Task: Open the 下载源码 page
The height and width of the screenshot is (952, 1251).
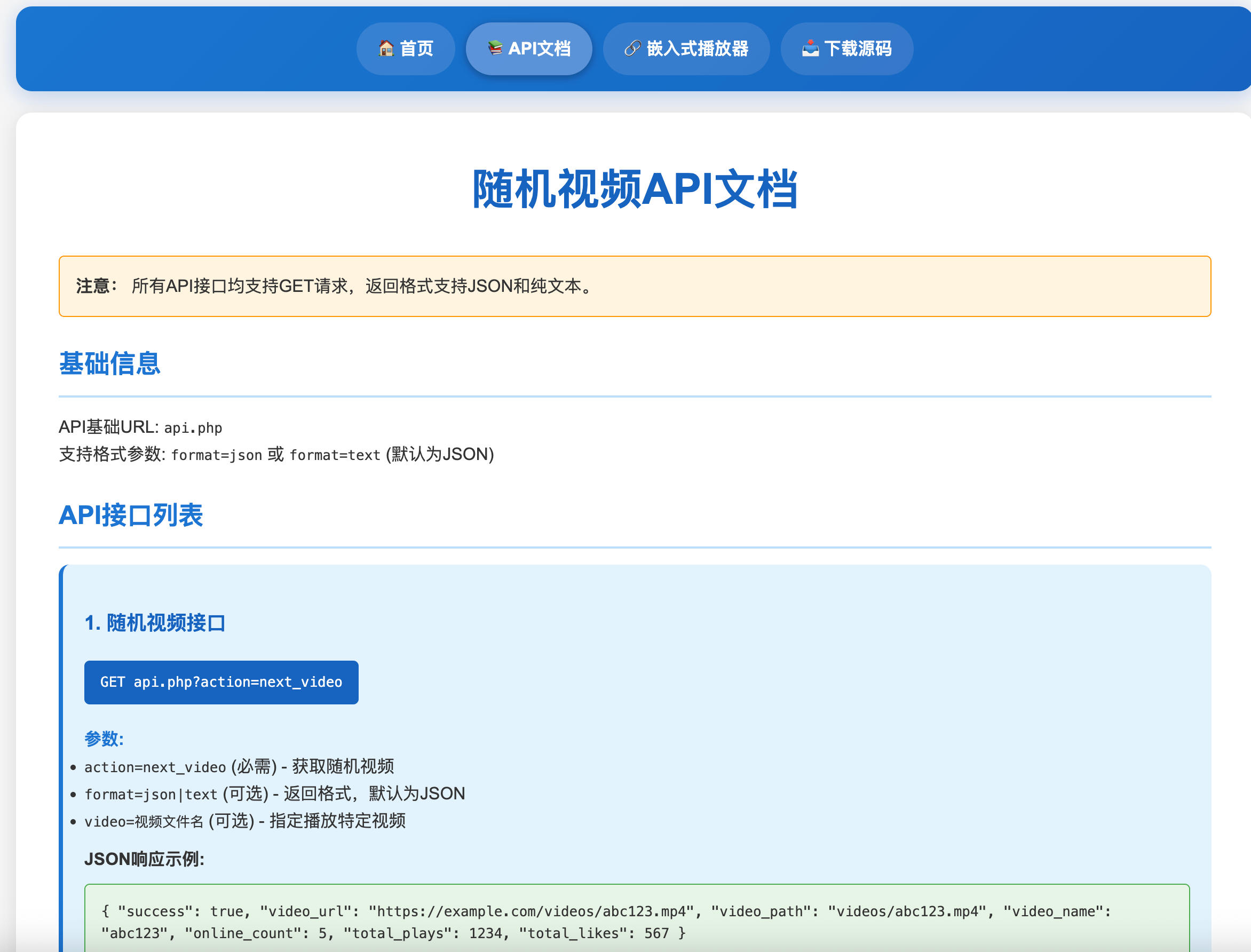Action: (846, 49)
